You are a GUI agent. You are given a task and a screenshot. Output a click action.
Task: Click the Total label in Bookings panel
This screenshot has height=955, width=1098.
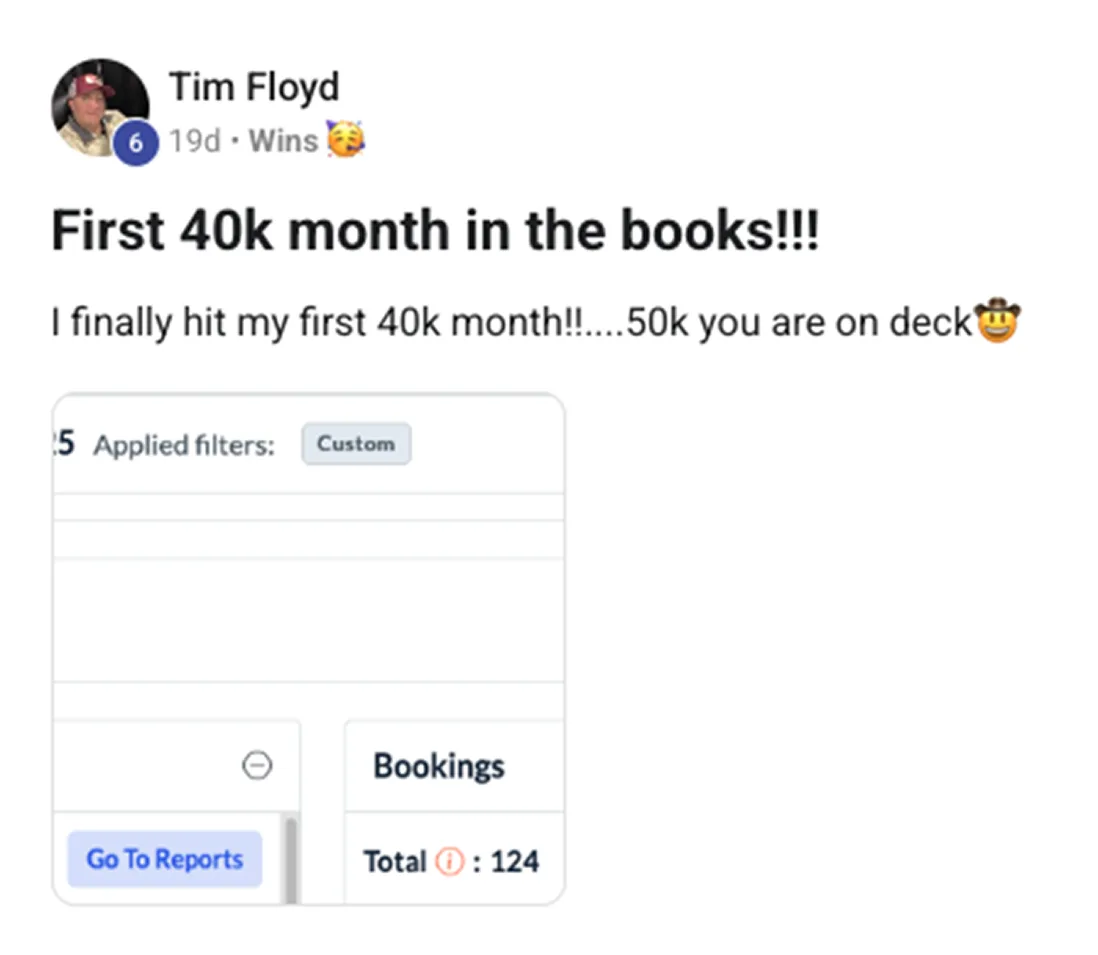pyautogui.click(x=394, y=861)
